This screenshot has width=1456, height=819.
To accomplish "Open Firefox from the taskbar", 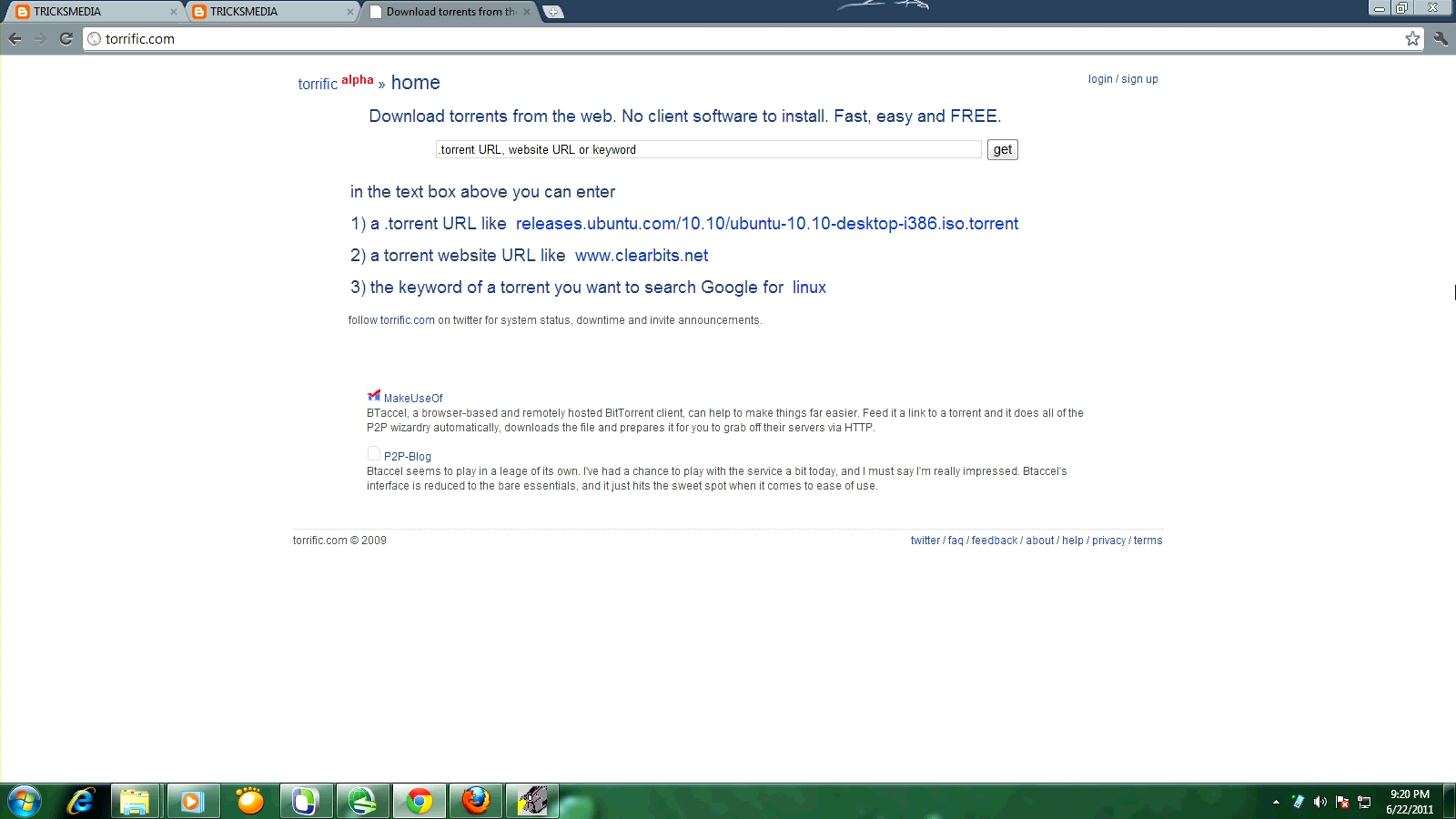I will [475, 802].
